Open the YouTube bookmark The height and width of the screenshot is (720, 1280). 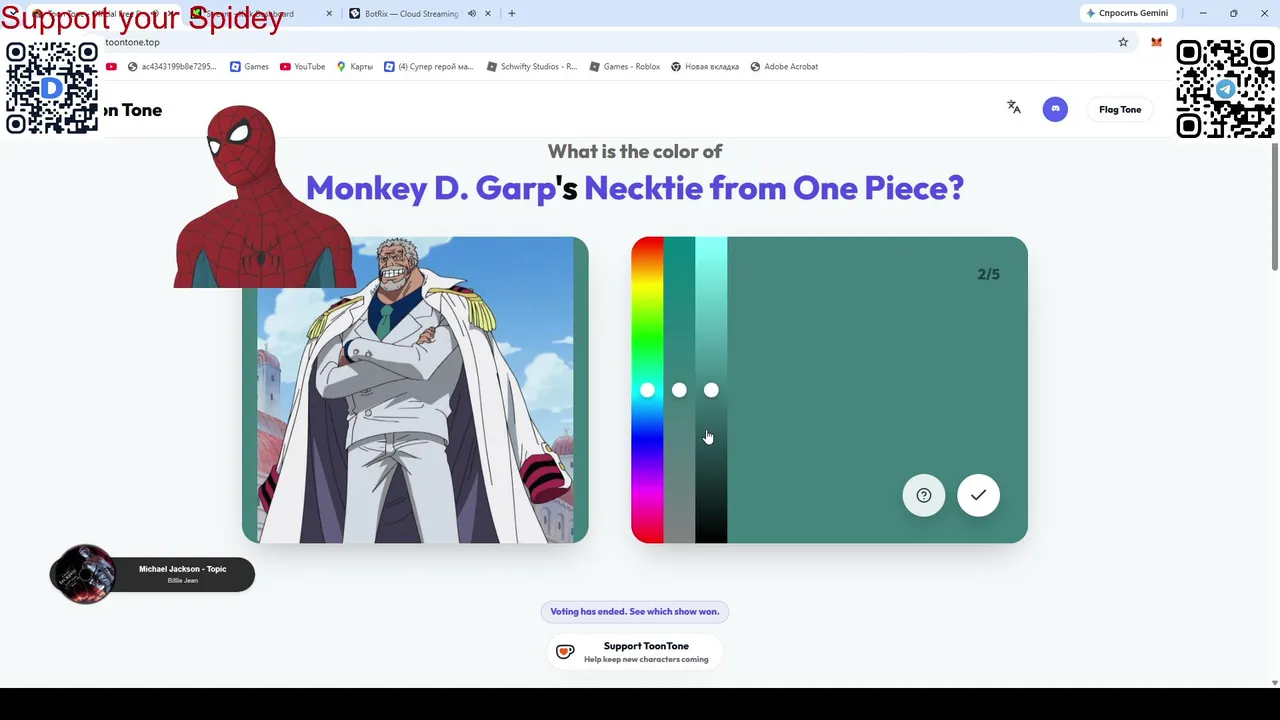click(x=302, y=67)
